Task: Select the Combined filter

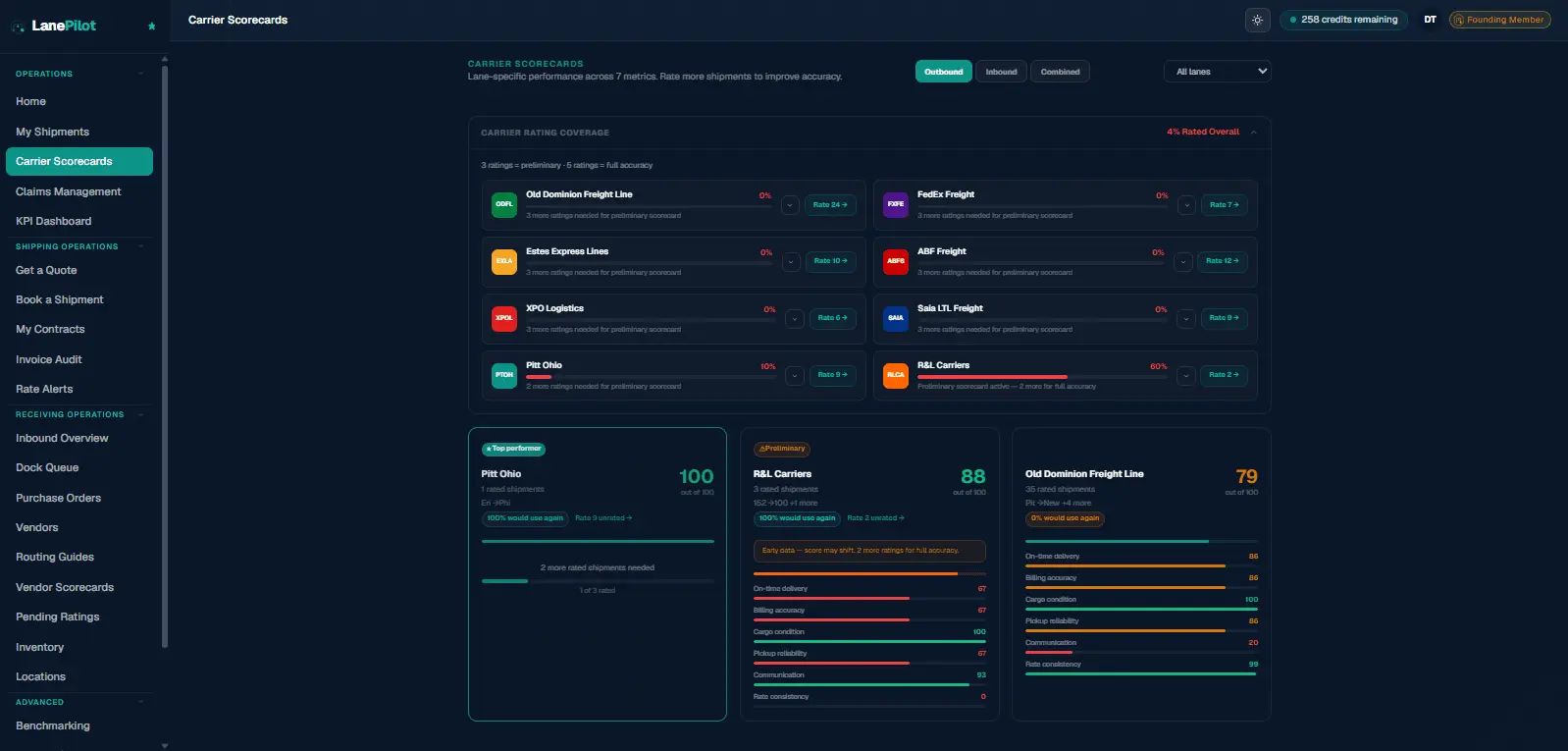Action: [x=1060, y=72]
